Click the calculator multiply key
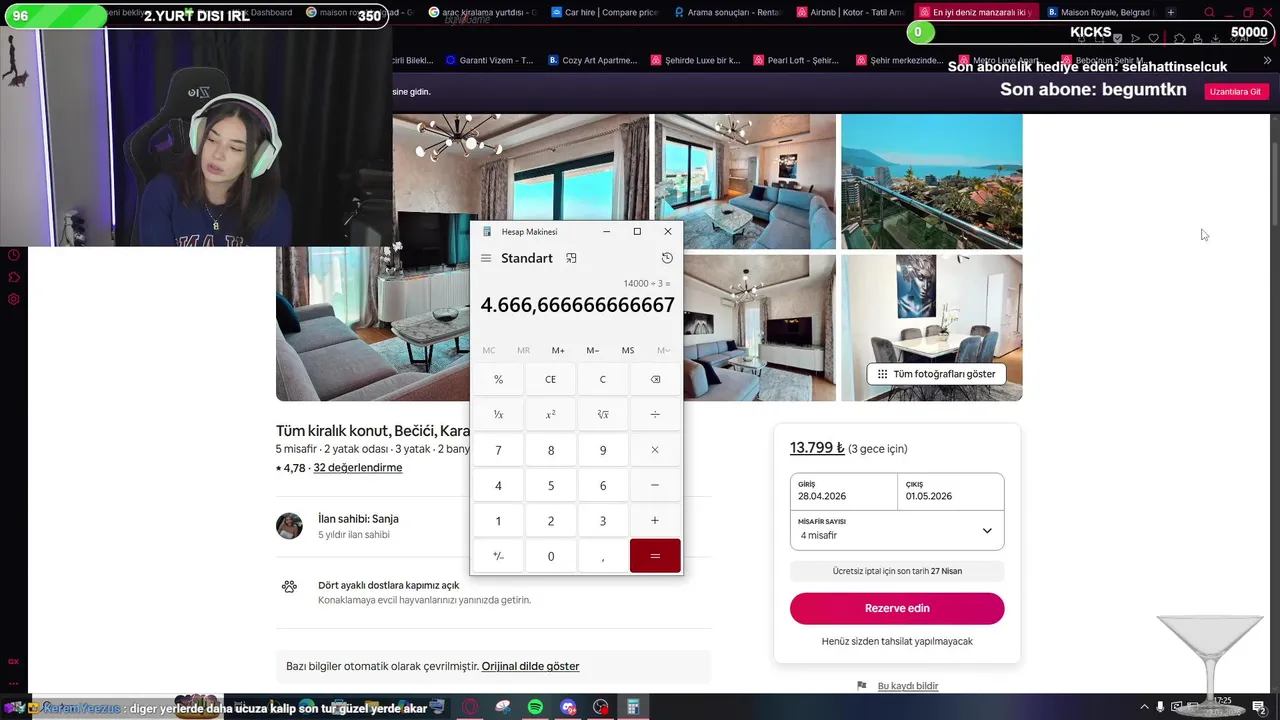Viewport: 1280px width, 720px height. click(x=655, y=450)
